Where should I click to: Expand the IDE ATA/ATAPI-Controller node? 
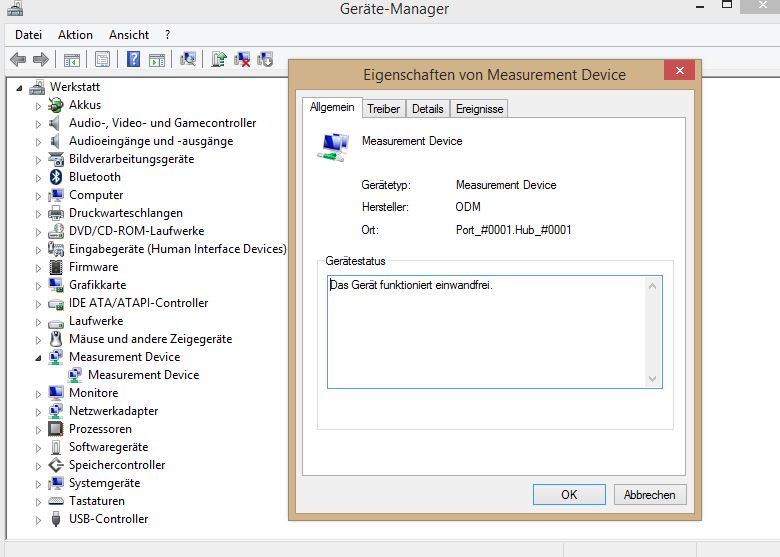[38, 304]
